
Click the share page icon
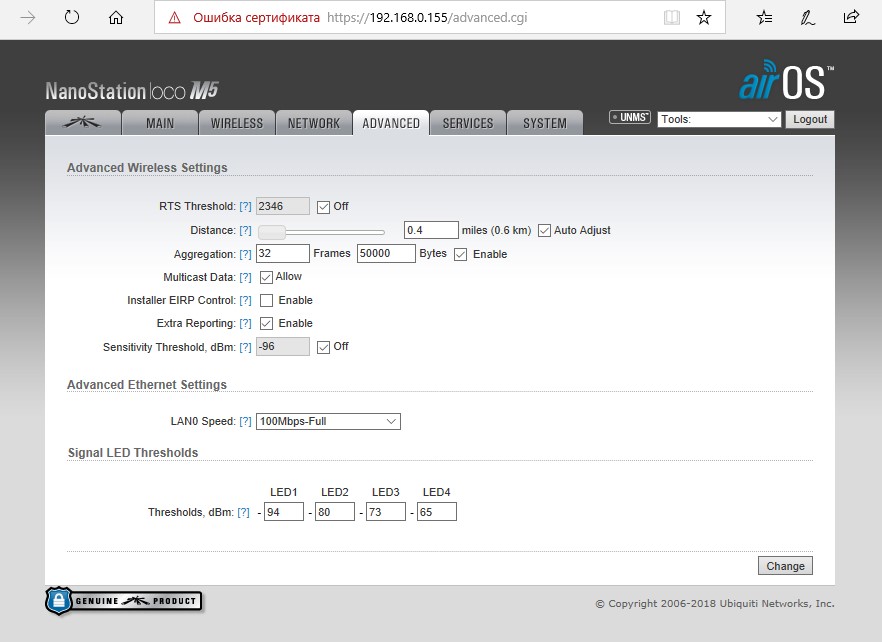(x=851, y=17)
